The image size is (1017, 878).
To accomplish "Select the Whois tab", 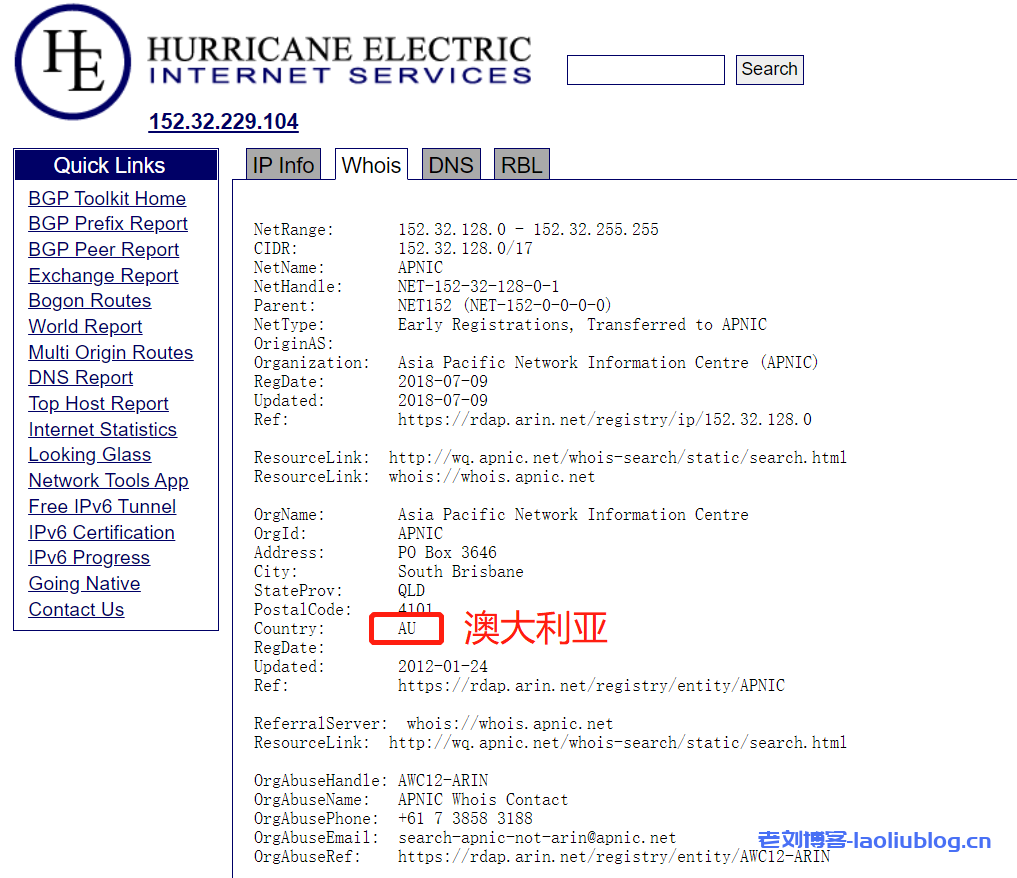I will (371, 165).
